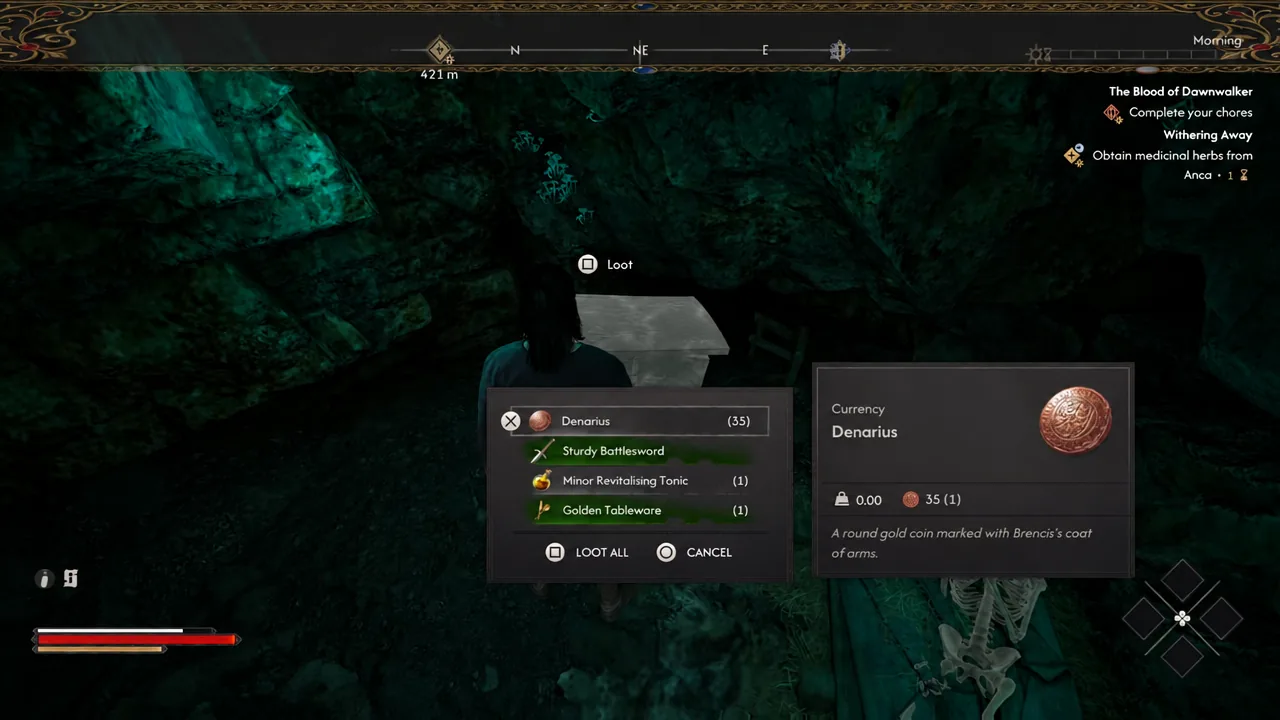Click the circle button icon beside CANCEL

pyautogui.click(x=666, y=552)
